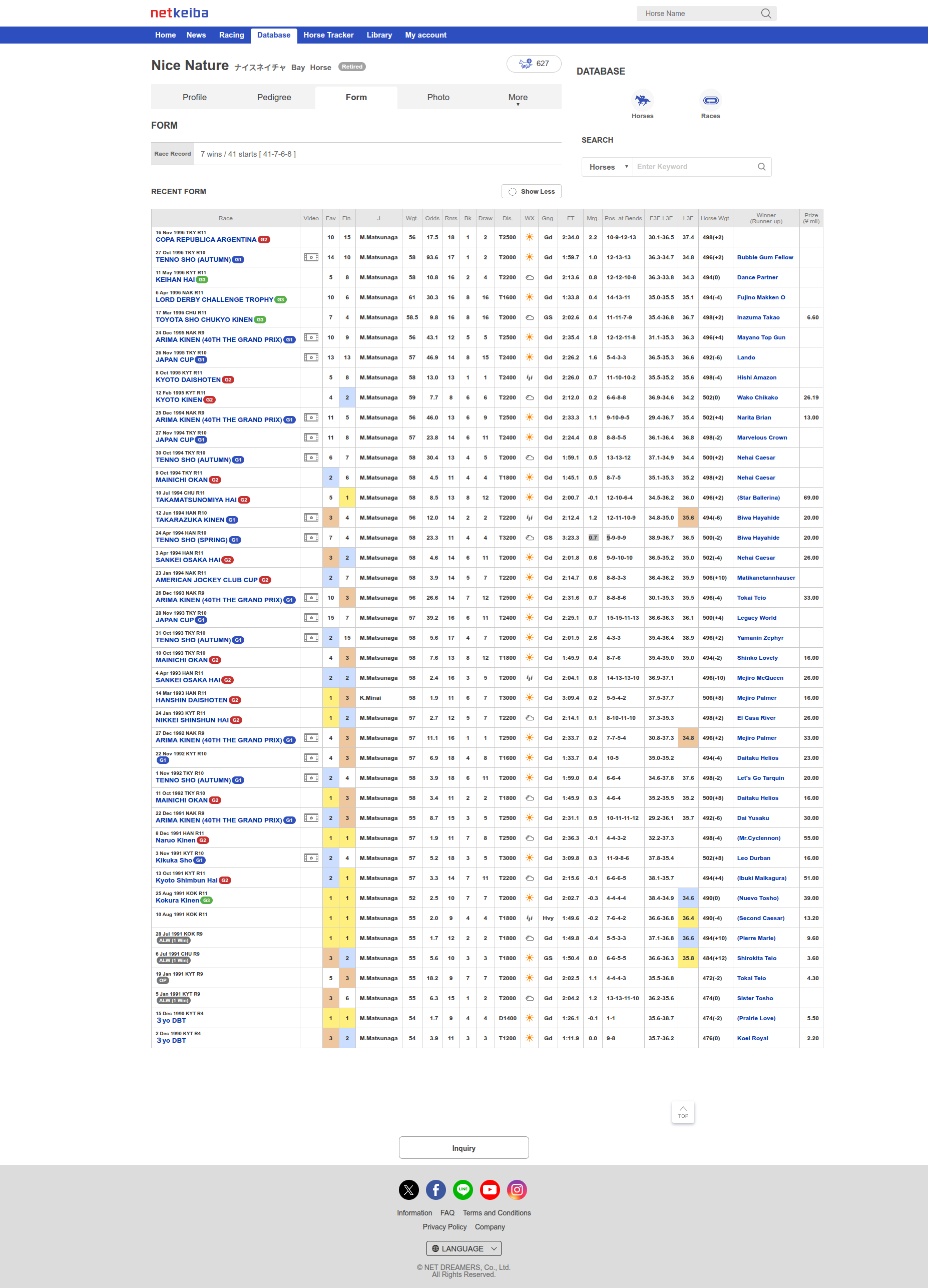Play video for 24 Dec 1995 Arima Kinen
This screenshot has width=928, height=1288.
pos(311,337)
